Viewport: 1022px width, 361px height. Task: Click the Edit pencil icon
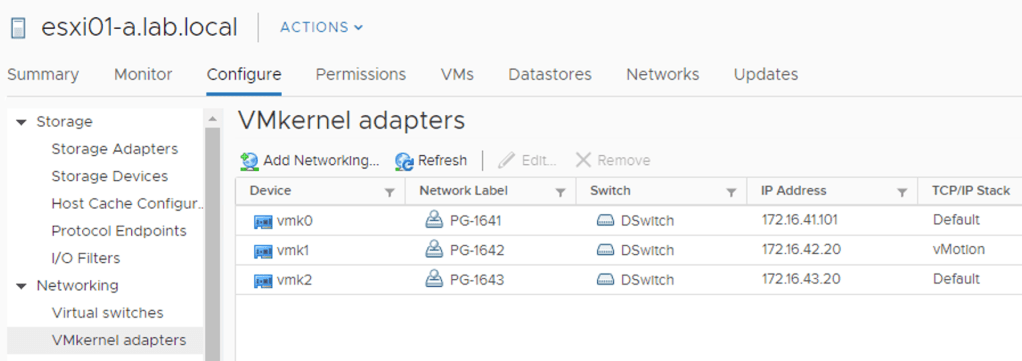(x=506, y=160)
